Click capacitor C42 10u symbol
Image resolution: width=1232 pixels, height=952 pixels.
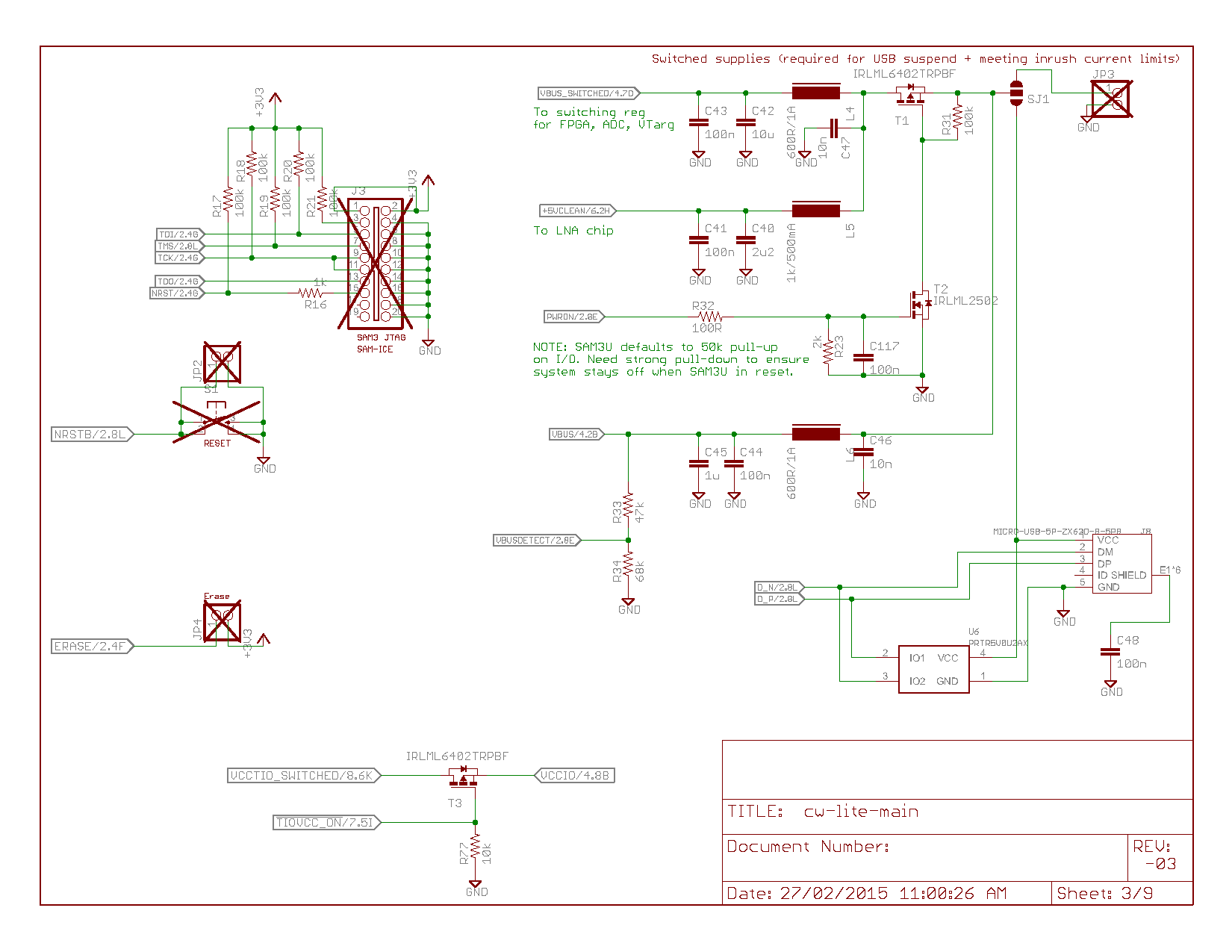pos(745,122)
